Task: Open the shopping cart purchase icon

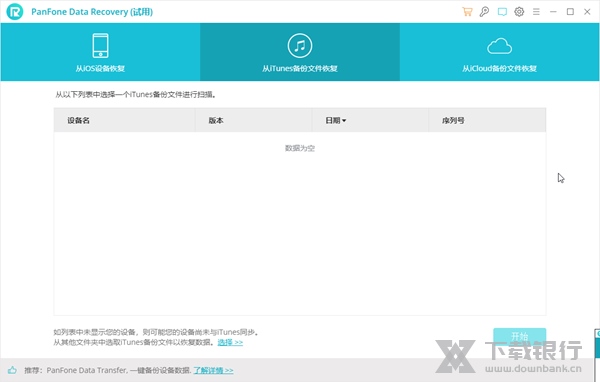Action: click(x=467, y=11)
